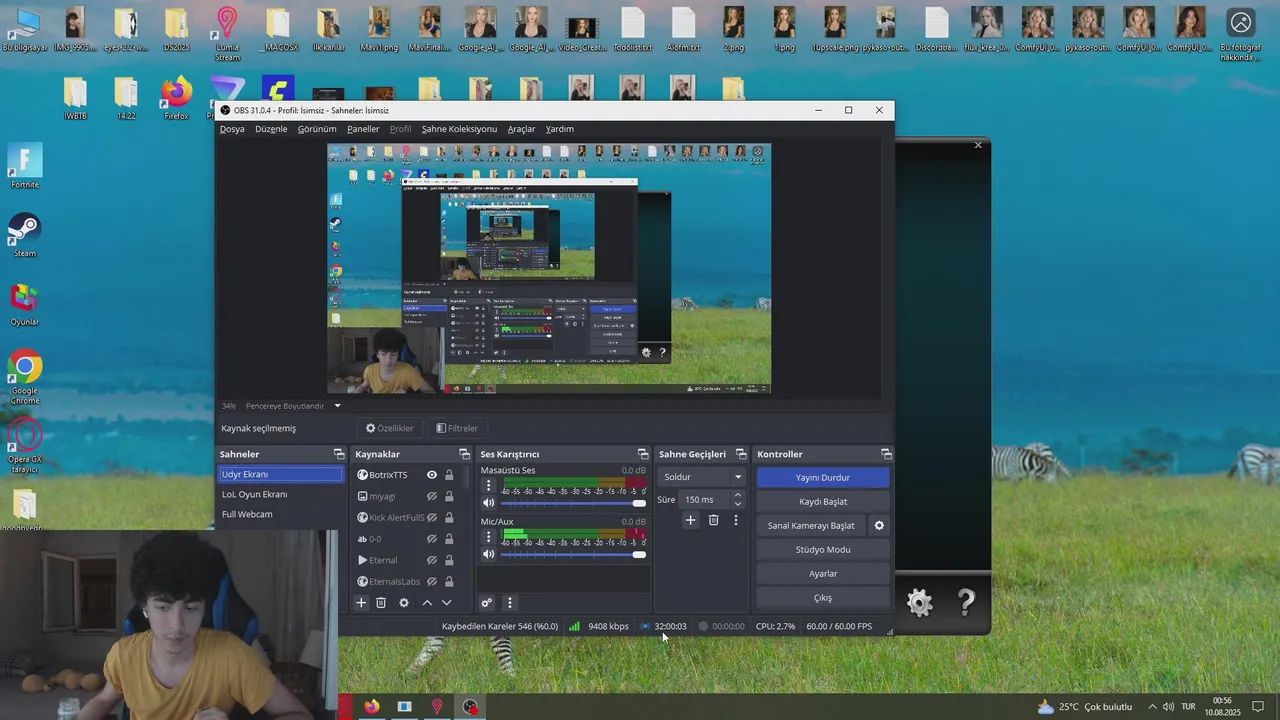Show the Eternal media source

pos(432,561)
